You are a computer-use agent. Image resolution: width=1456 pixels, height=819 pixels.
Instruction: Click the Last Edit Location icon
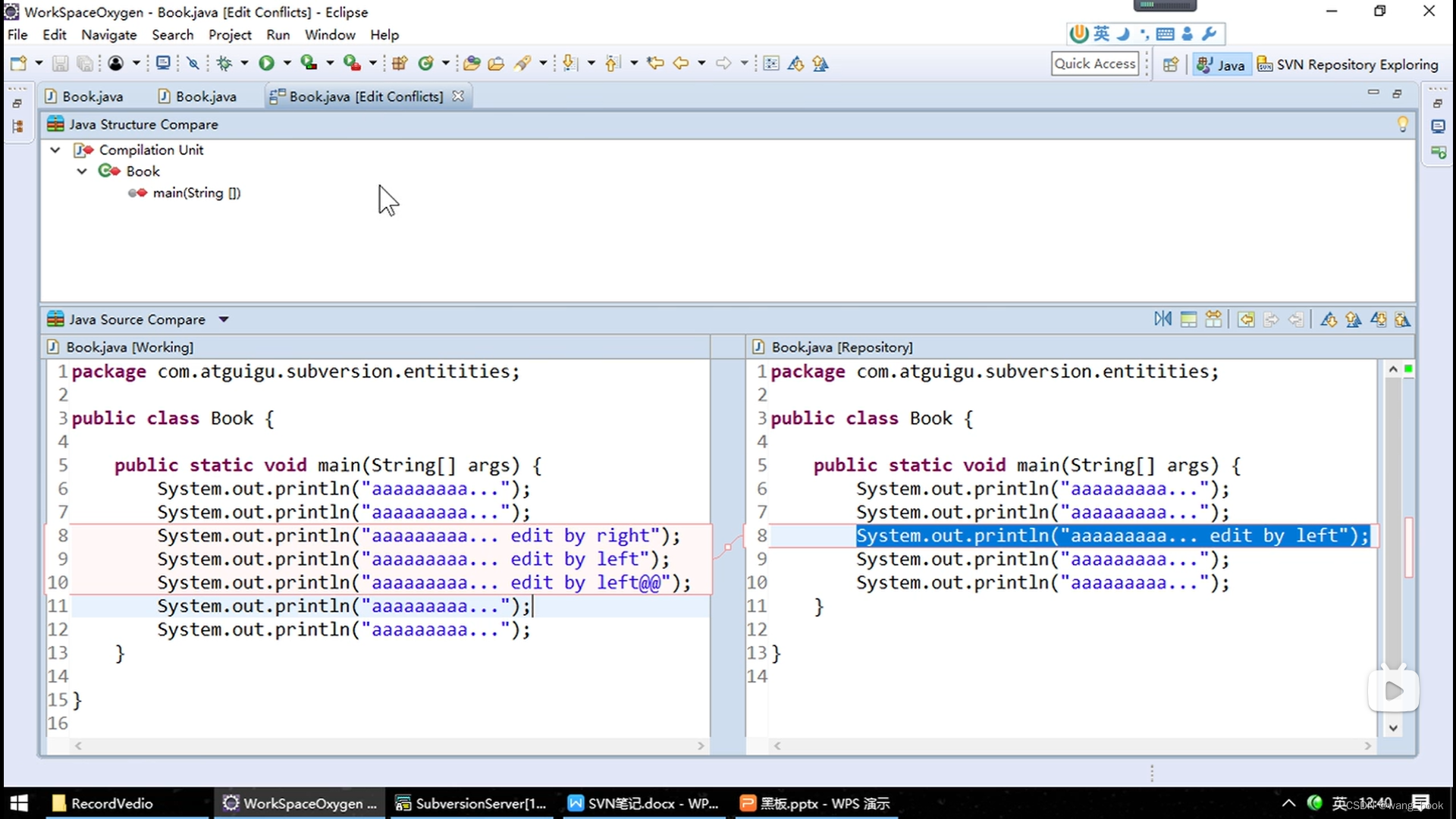655,64
